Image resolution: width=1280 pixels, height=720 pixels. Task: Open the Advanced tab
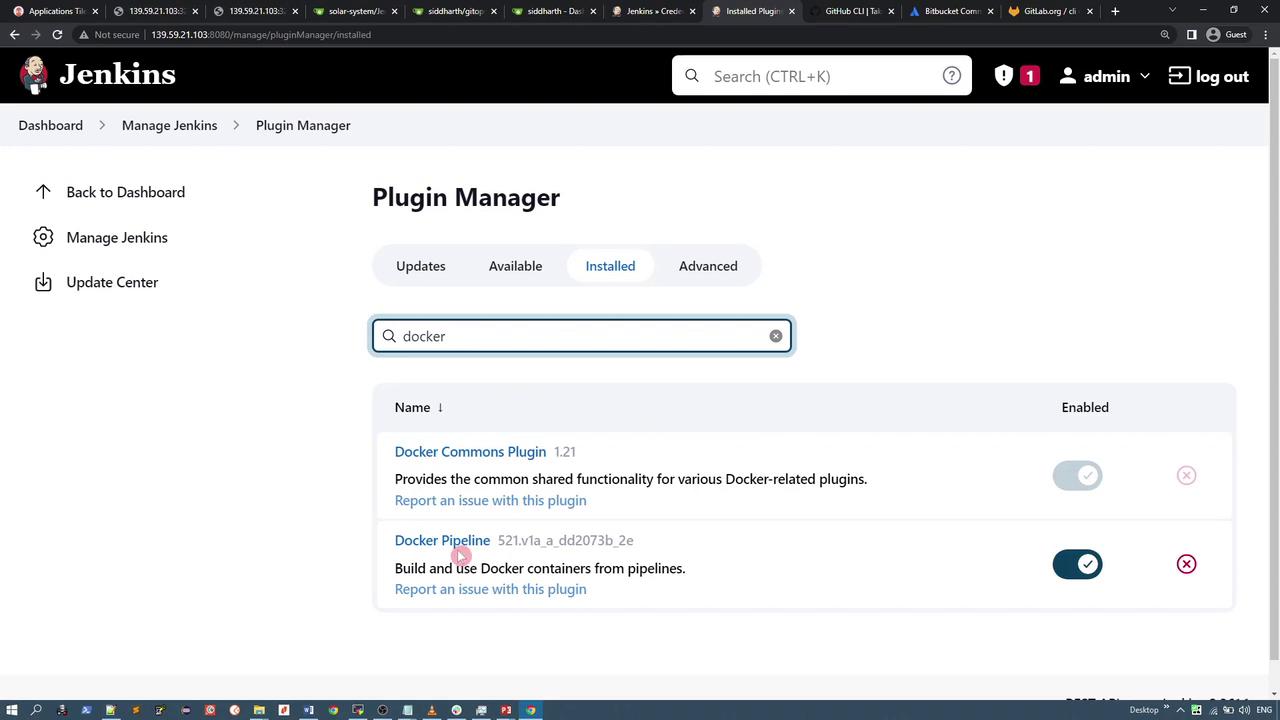[x=708, y=266]
